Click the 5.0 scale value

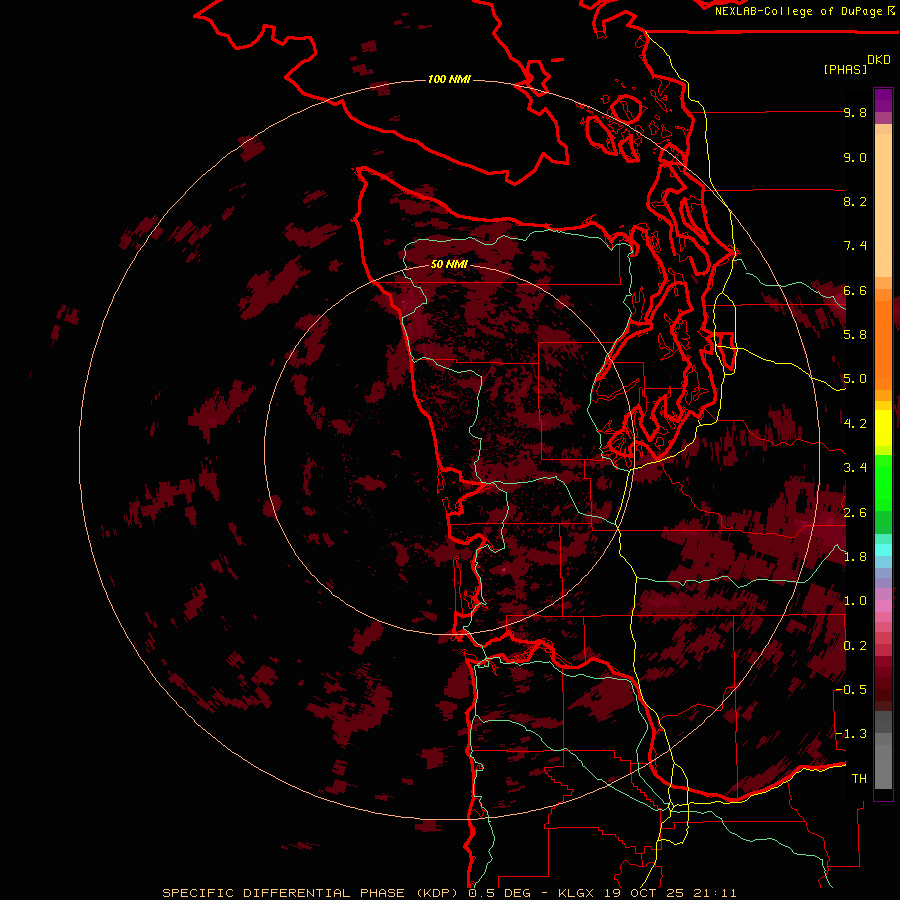point(855,379)
